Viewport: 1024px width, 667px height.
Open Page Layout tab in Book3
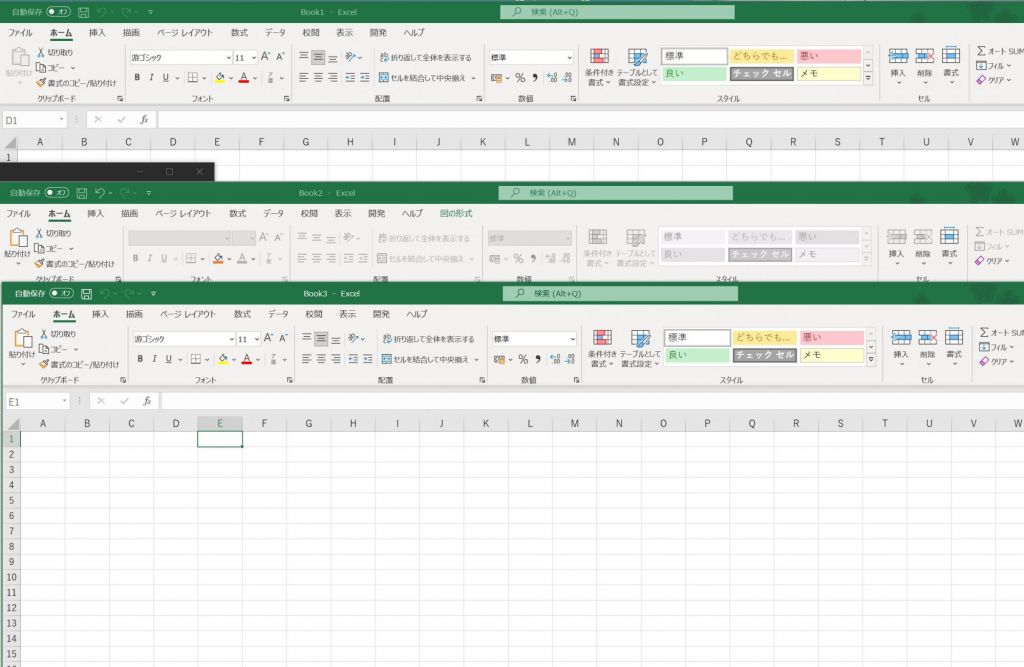point(188,314)
